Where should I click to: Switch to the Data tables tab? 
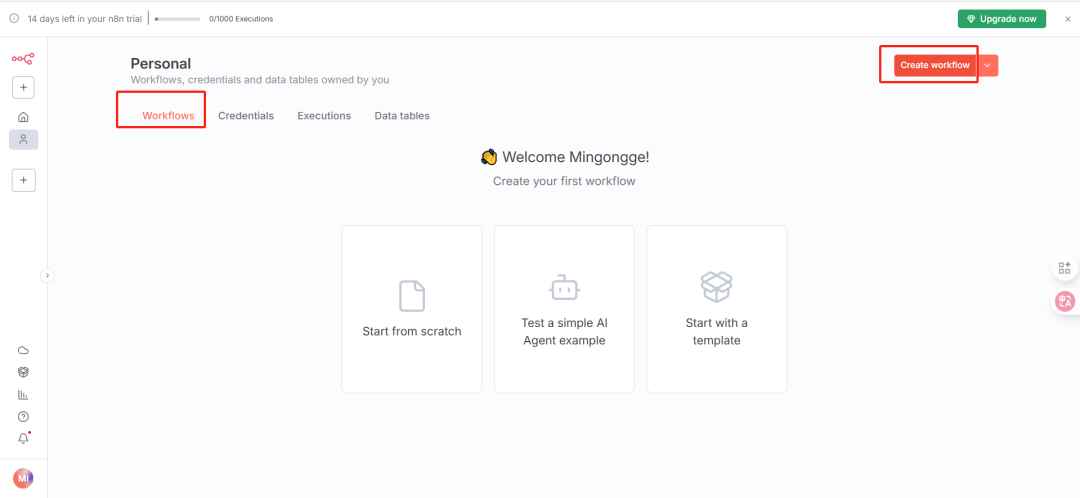402,116
